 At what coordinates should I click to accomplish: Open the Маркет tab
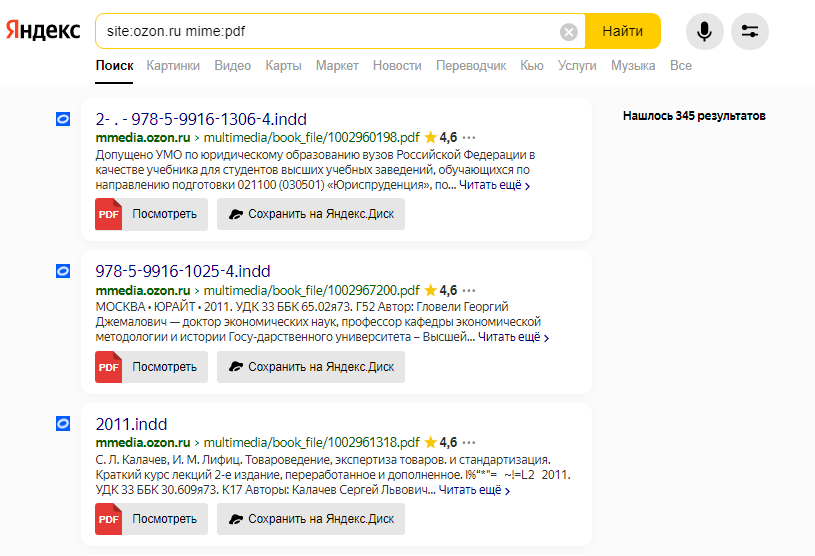coord(337,65)
